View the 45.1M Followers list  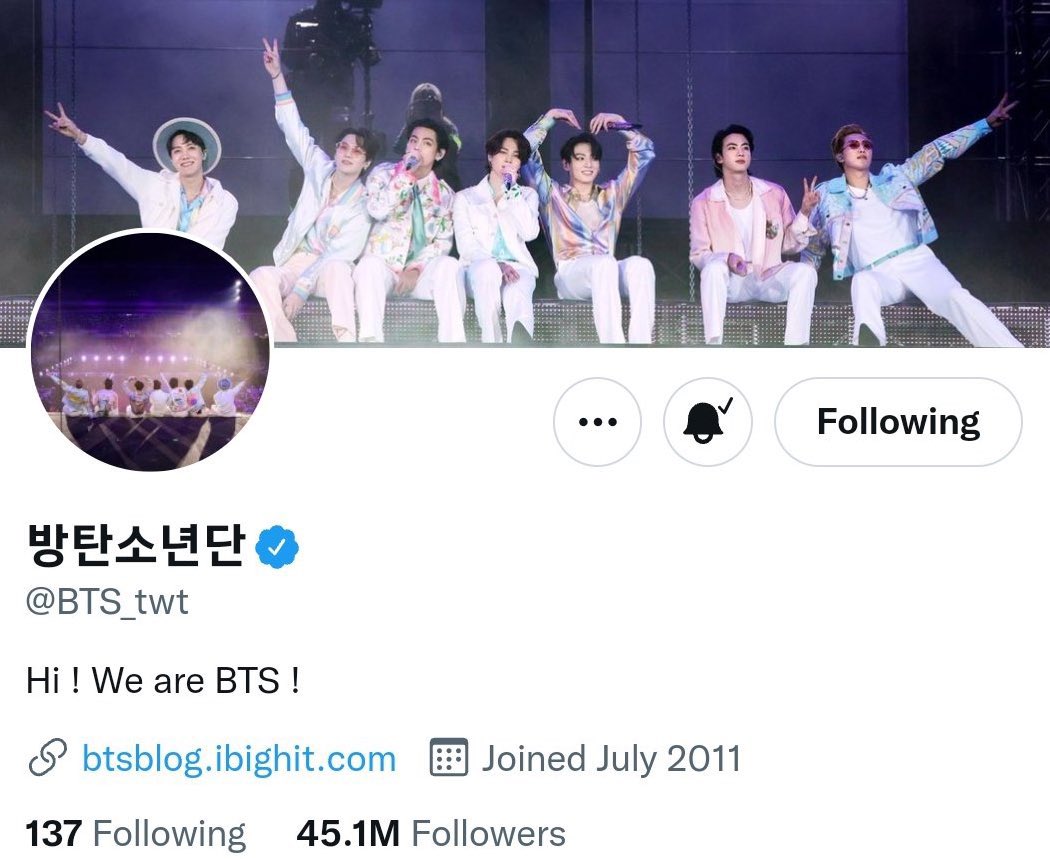tap(431, 834)
